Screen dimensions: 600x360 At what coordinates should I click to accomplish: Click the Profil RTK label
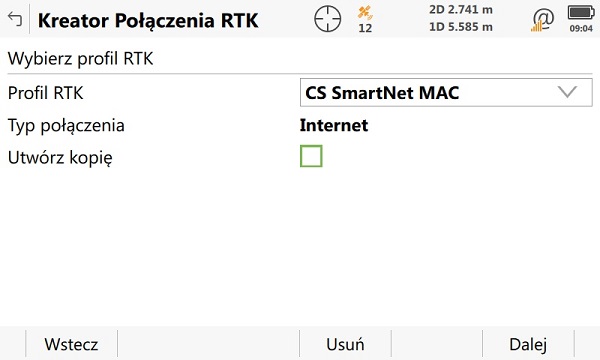(x=46, y=93)
